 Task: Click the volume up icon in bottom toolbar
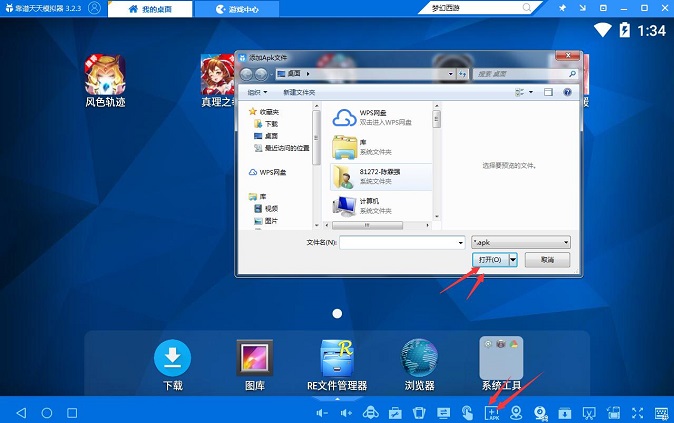tap(346, 413)
